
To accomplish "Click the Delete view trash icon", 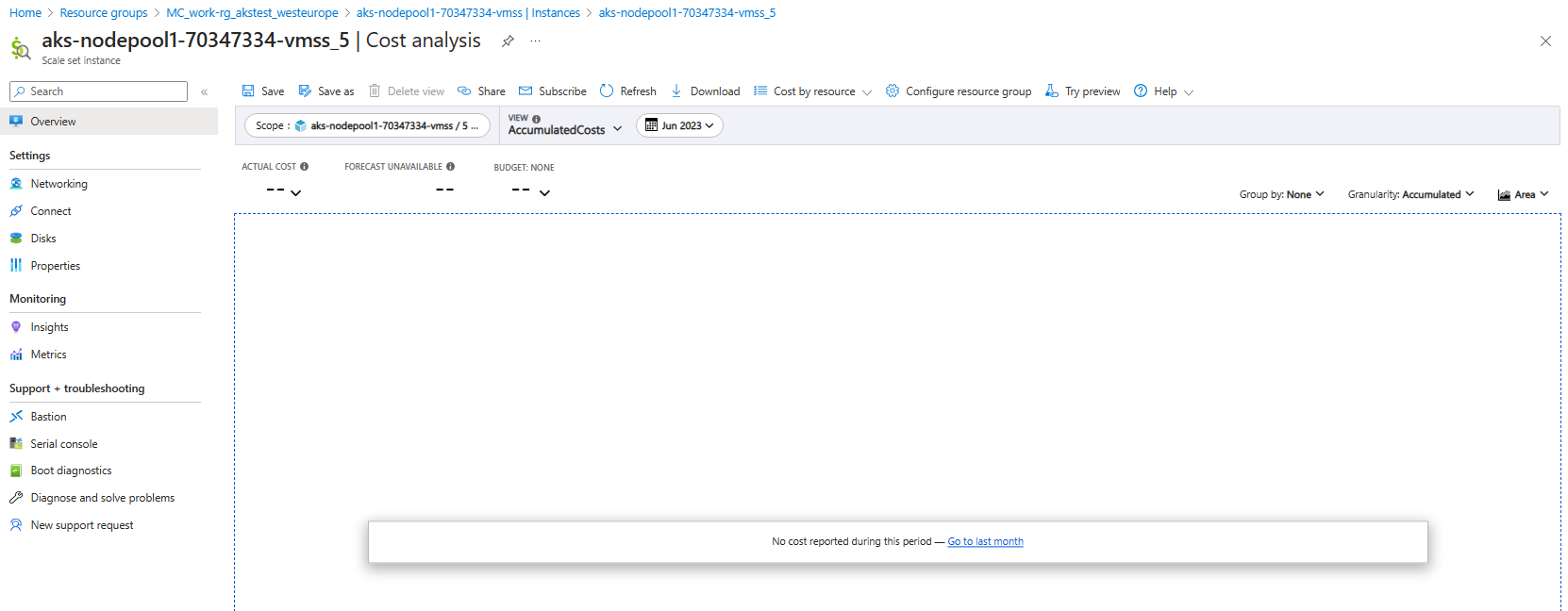I will pos(375,91).
